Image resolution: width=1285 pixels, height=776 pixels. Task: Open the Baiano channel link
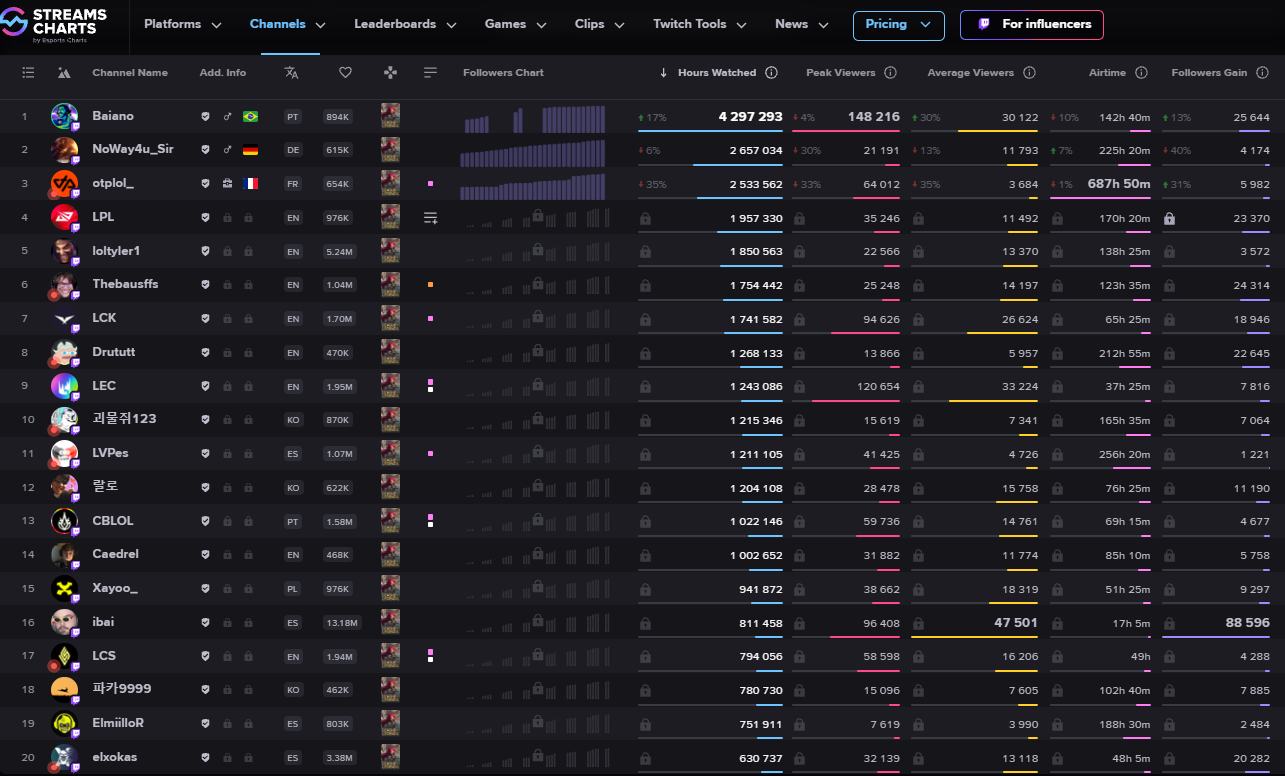click(112, 116)
